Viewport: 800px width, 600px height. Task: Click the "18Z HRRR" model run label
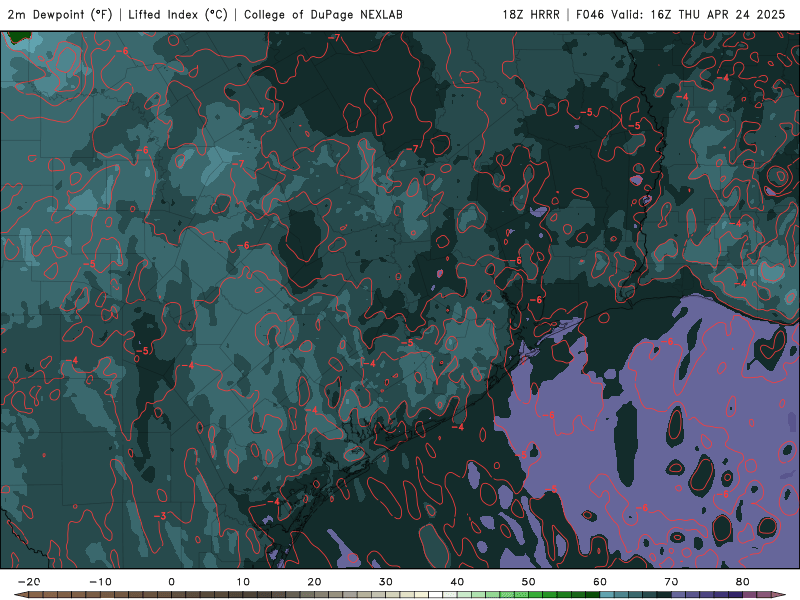tap(531, 15)
